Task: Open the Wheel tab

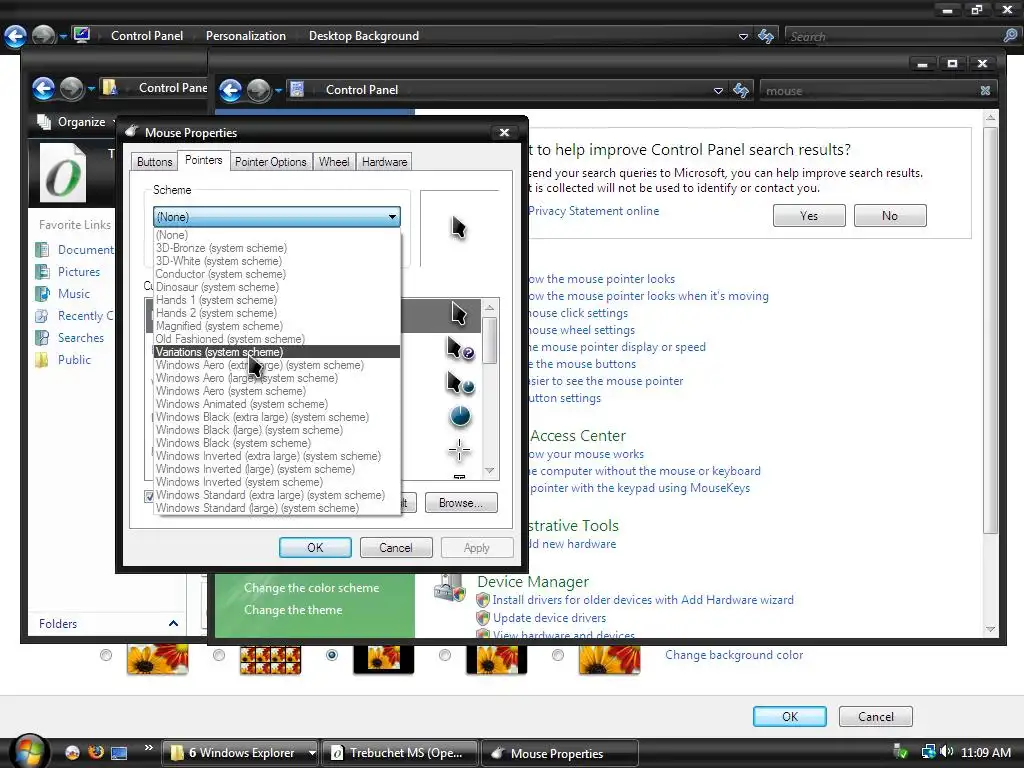Action: [334, 162]
